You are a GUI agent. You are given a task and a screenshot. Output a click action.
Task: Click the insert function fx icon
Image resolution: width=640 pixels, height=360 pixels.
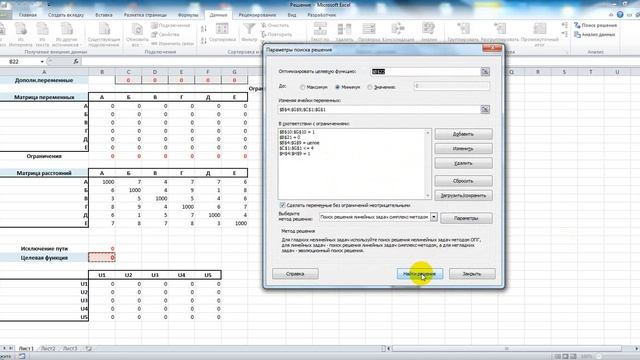pos(76,62)
